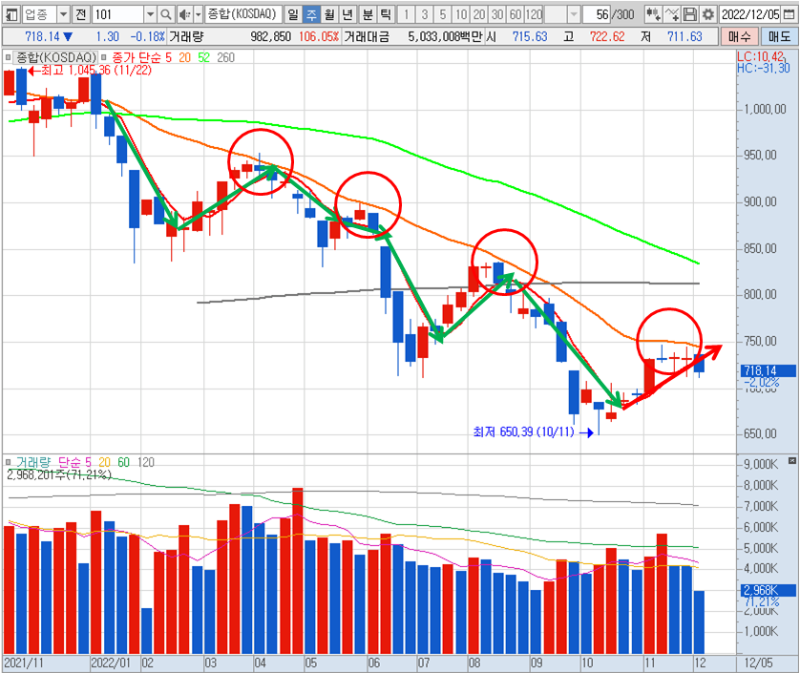Click the floppy disk save icon
The width and height of the screenshot is (800, 673).
click(x=690, y=14)
